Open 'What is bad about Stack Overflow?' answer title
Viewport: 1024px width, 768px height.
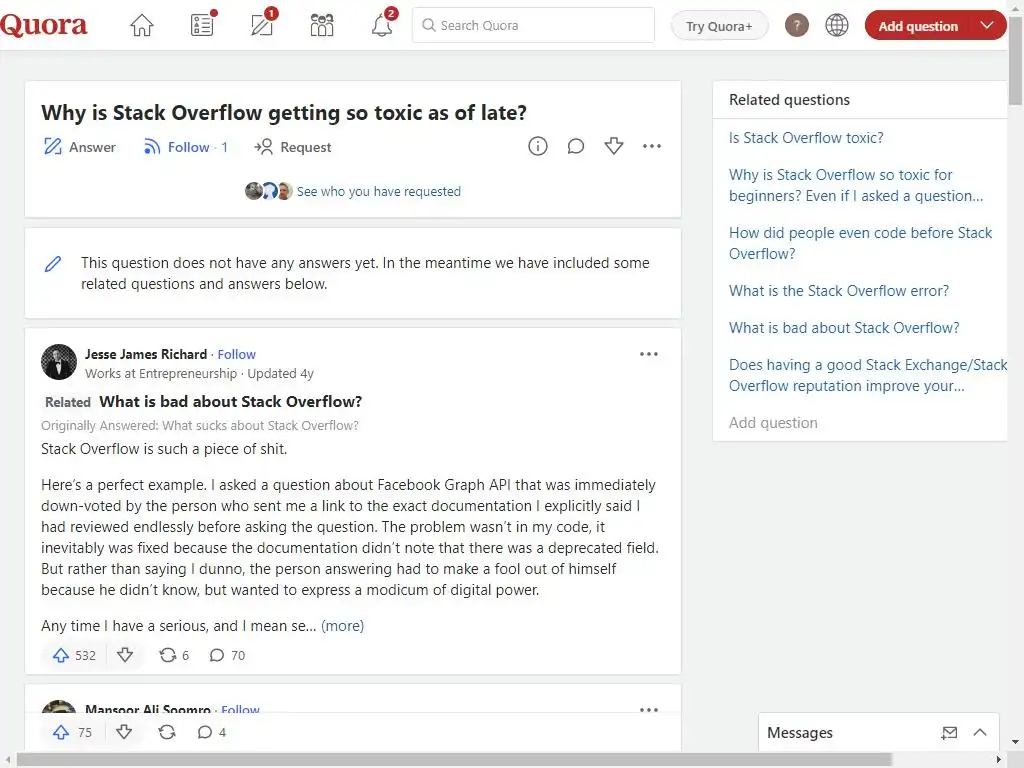point(231,402)
